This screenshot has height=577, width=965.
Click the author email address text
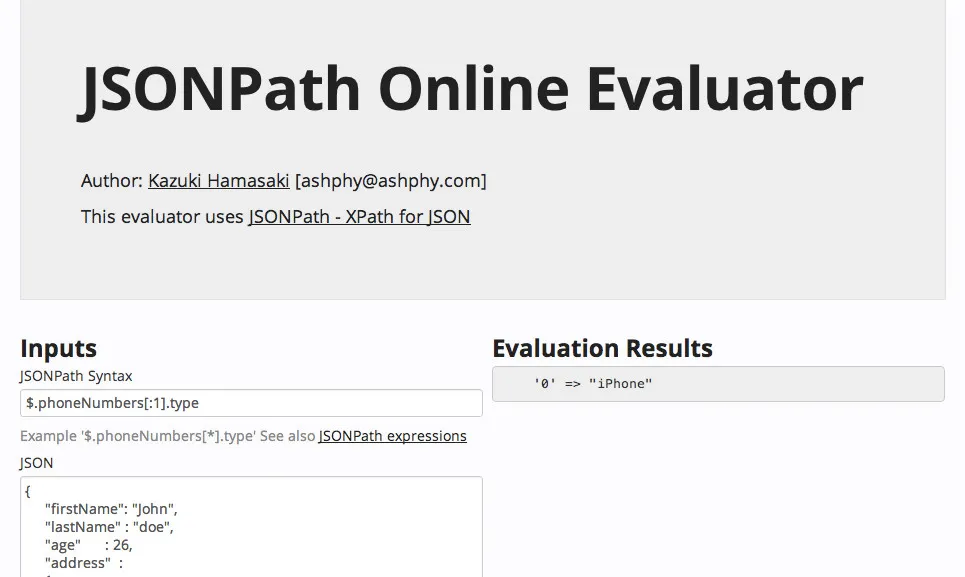(x=391, y=181)
